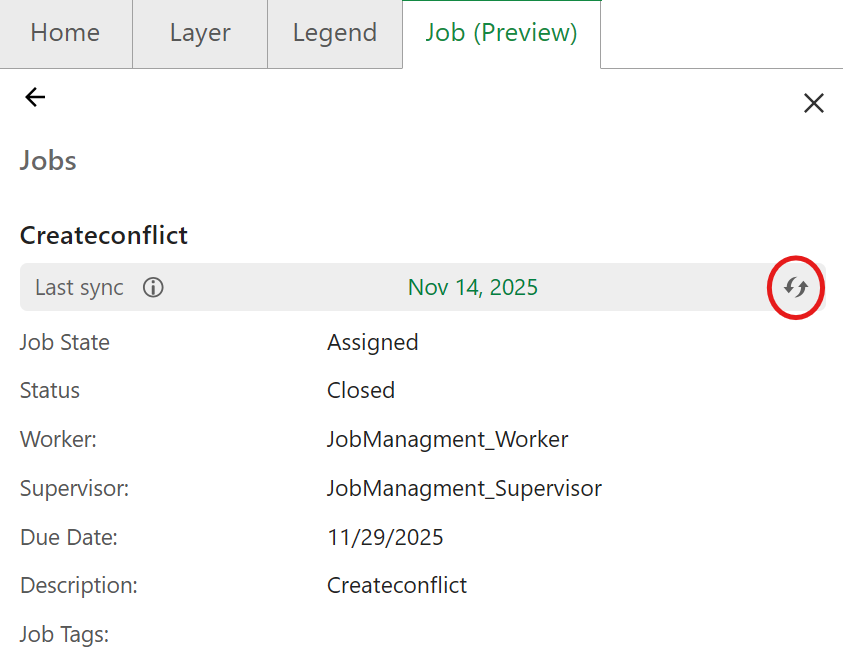Select the Legend tab
The height and width of the screenshot is (672, 843).
pos(334,33)
